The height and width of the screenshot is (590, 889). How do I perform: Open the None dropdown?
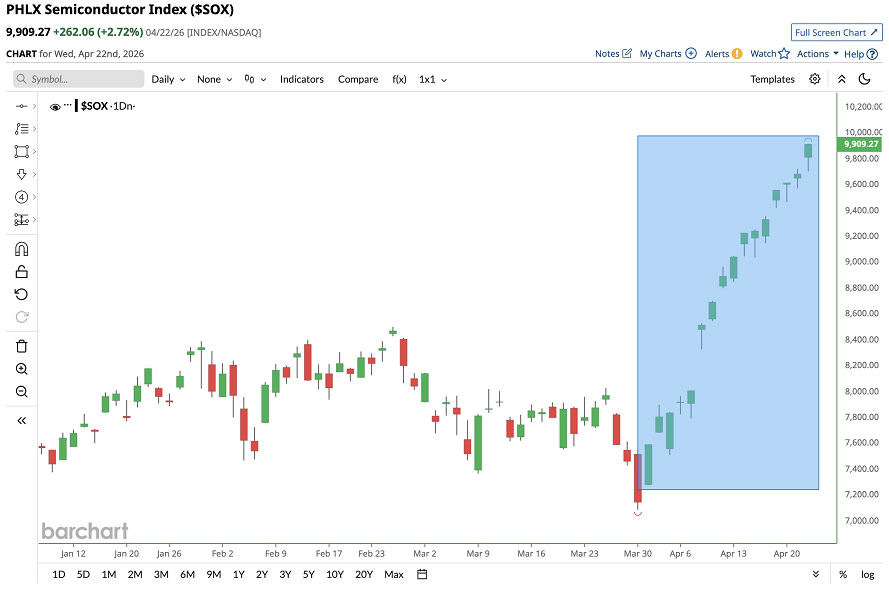click(215, 79)
